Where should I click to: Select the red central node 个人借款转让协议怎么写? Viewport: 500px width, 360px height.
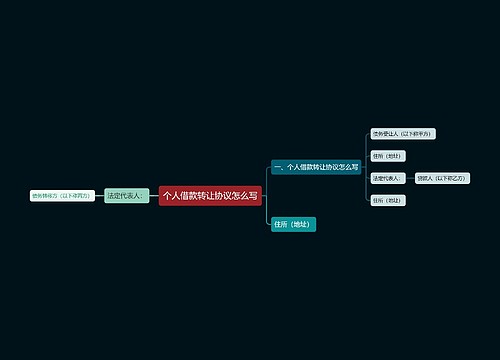coord(210,196)
